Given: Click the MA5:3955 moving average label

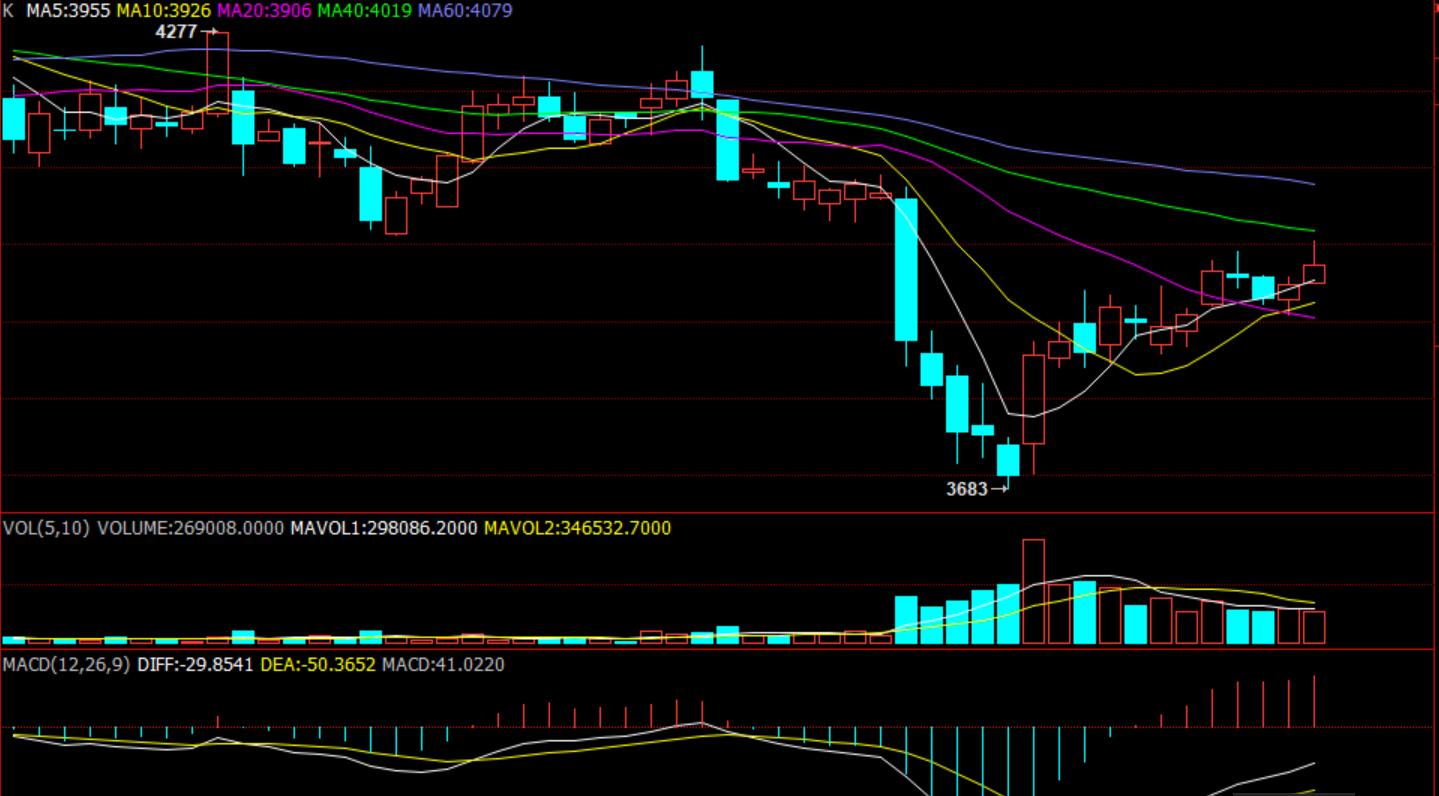Looking at the screenshot, I should (68, 10).
